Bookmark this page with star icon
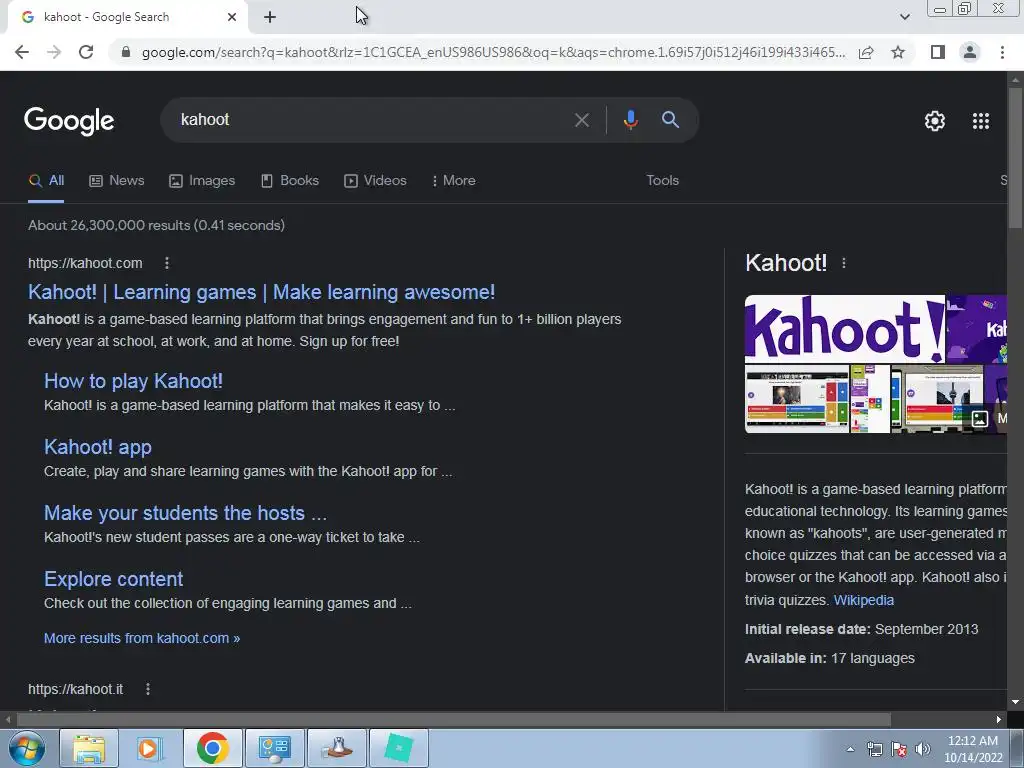1024x768 pixels. coord(898,52)
